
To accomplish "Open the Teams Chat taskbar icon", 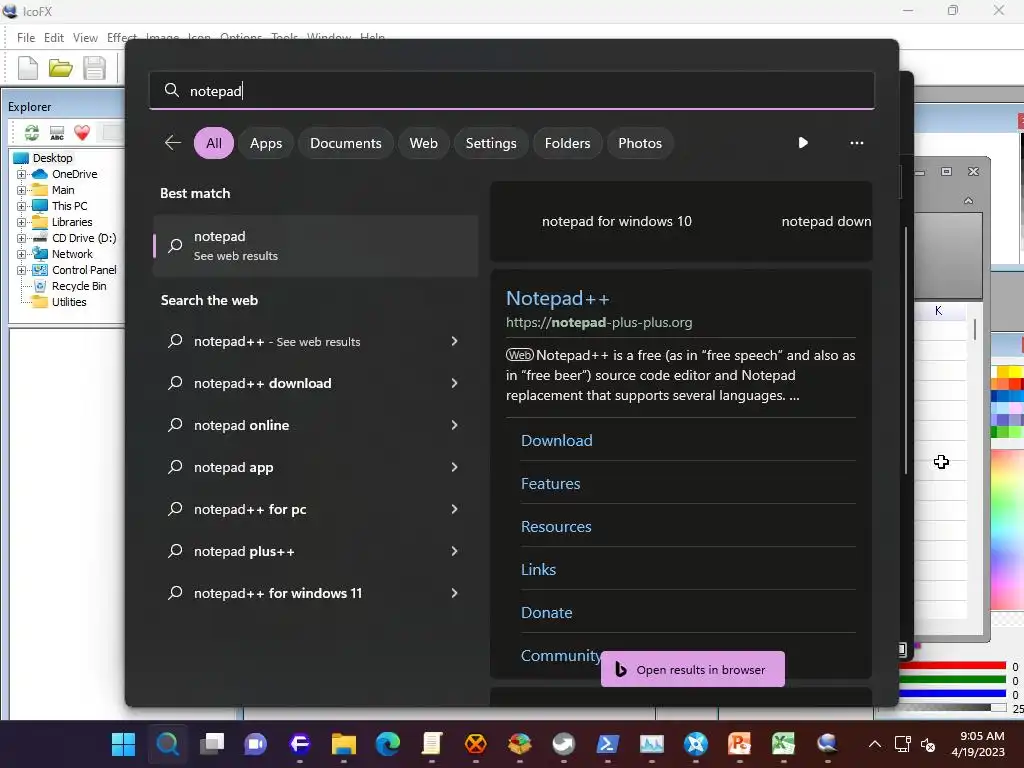I will pos(255,744).
